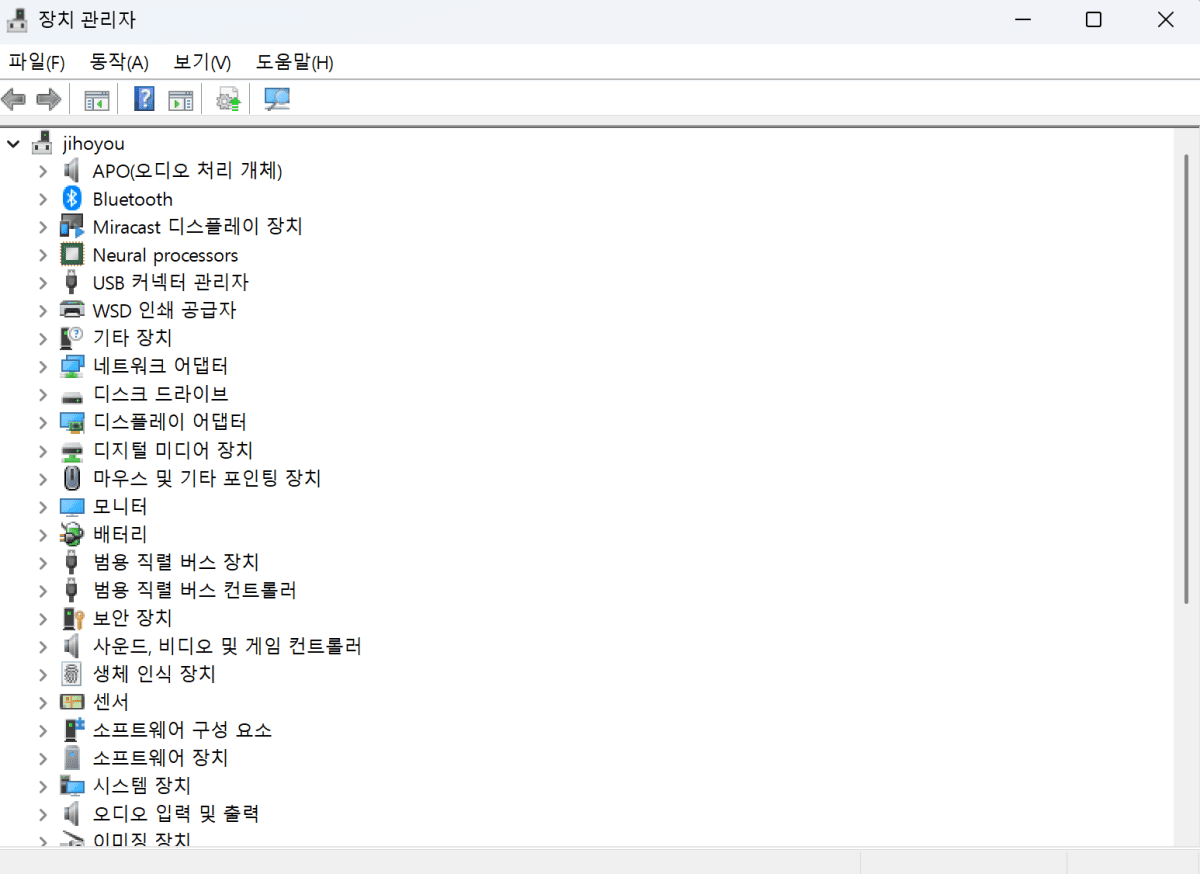Screen dimensions: 1200x874
Task: Select the 시스템 장치 label text
Action: pyautogui.click(x=142, y=786)
